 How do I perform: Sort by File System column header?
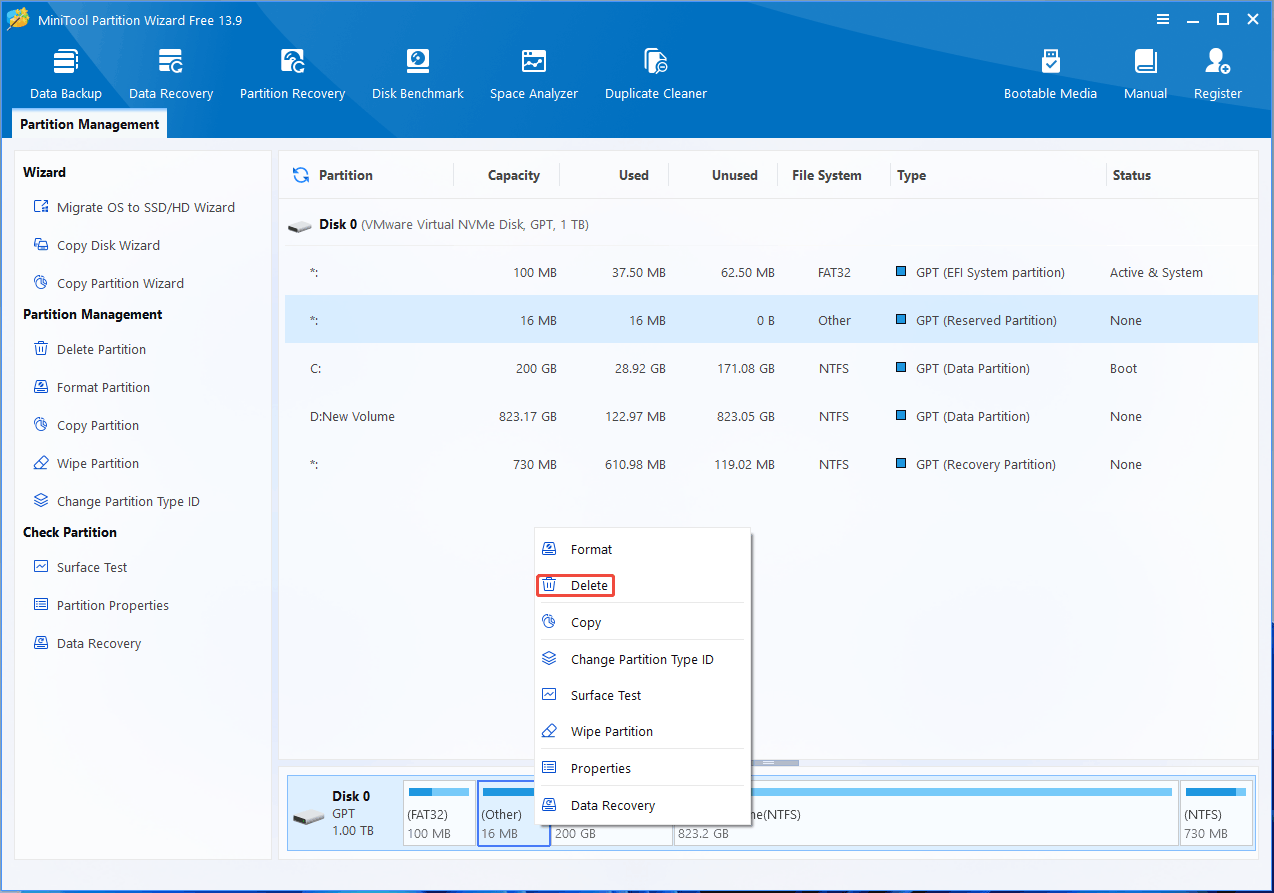pyautogui.click(x=827, y=175)
